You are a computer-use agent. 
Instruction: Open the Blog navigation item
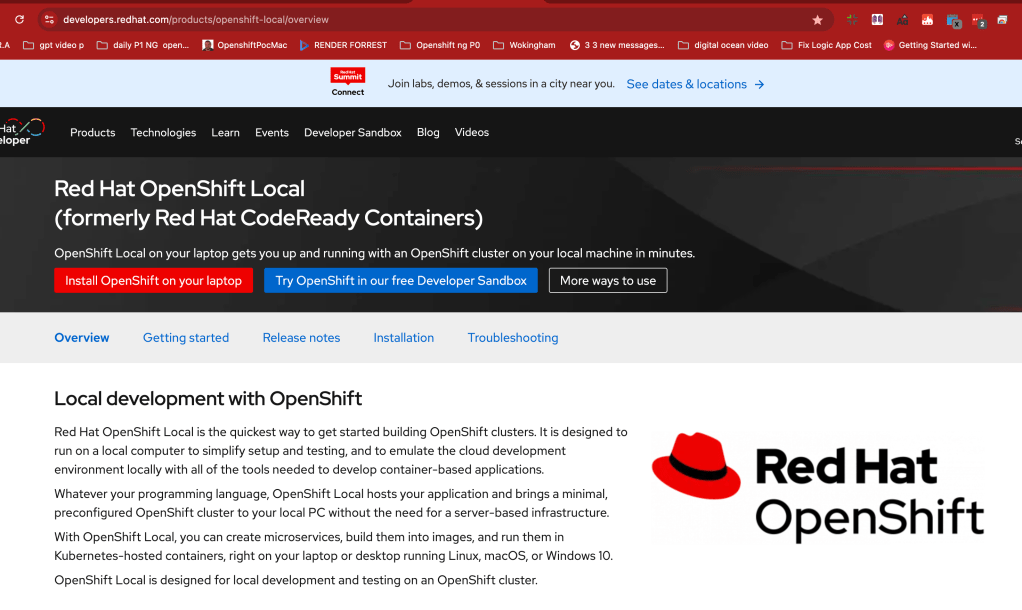[x=428, y=132]
